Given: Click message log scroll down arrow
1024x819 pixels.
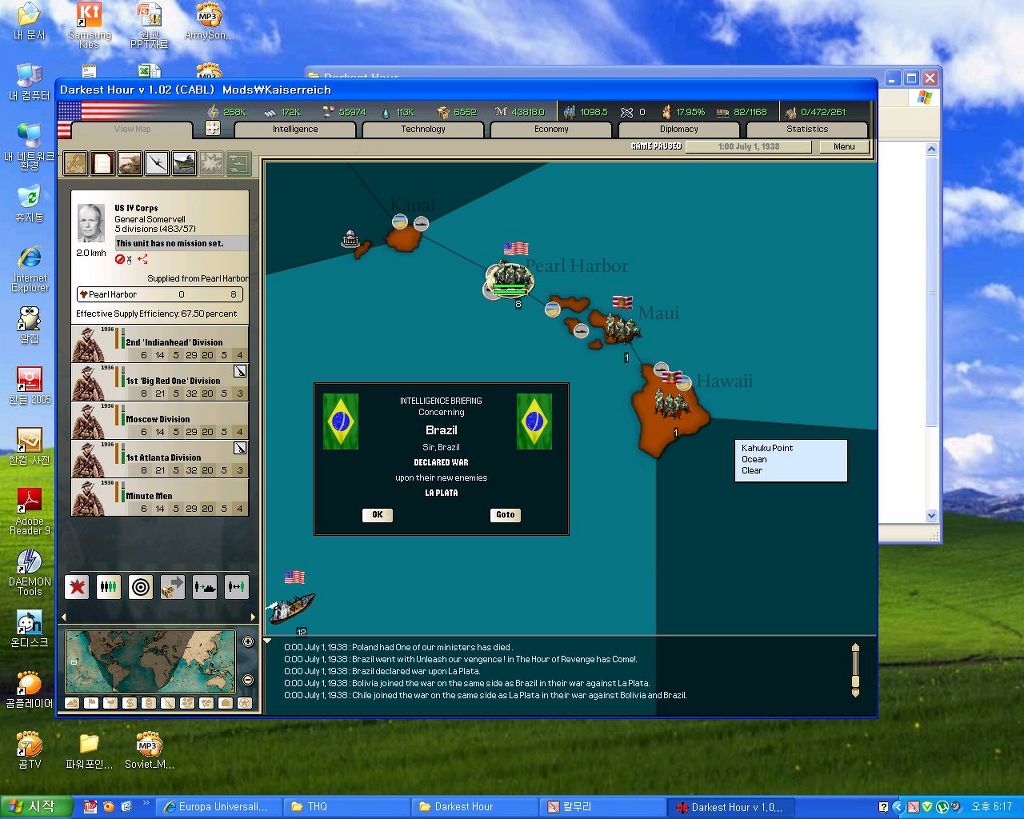Looking at the screenshot, I should coord(856,692).
